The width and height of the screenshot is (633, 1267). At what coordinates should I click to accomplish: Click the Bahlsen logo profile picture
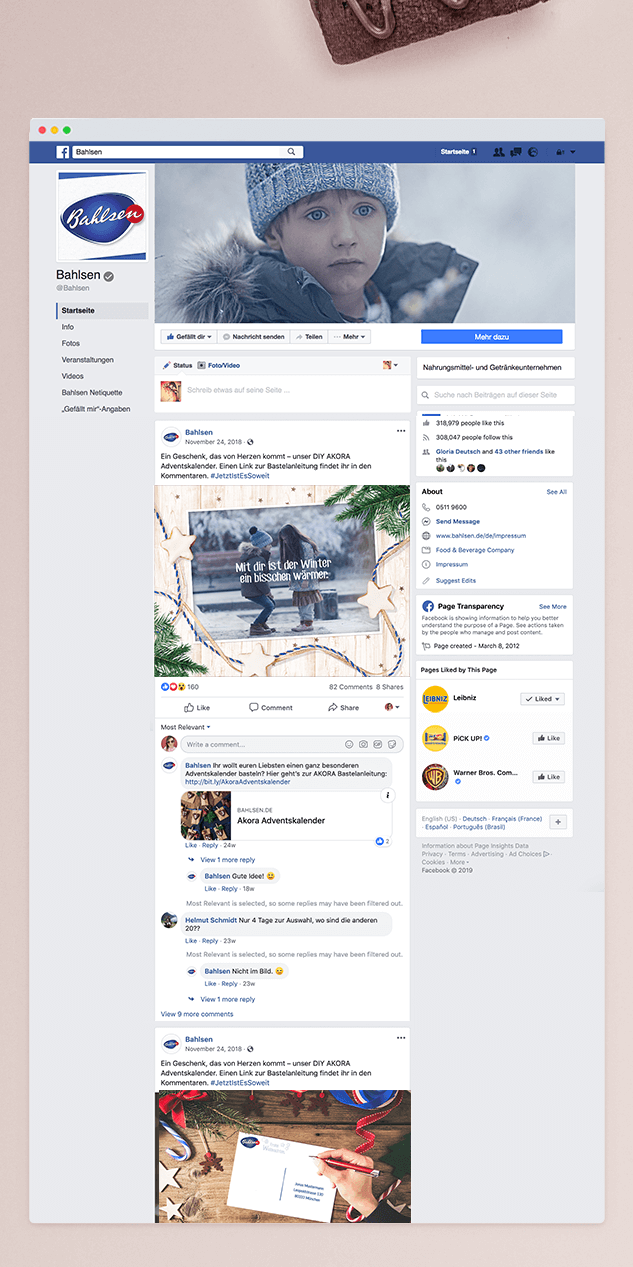point(102,217)
